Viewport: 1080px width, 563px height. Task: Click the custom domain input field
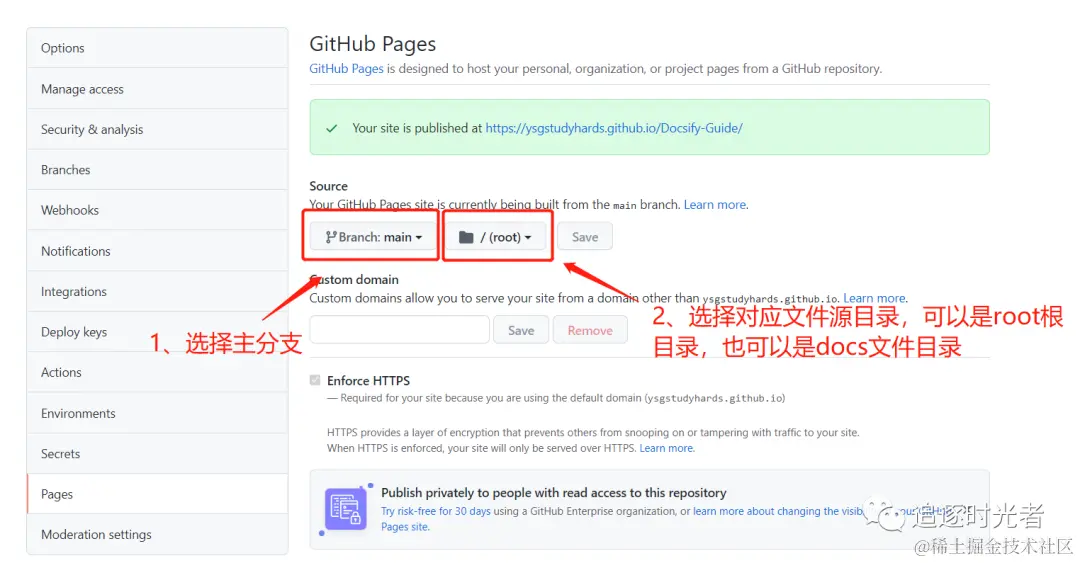(x=399, y=330)
